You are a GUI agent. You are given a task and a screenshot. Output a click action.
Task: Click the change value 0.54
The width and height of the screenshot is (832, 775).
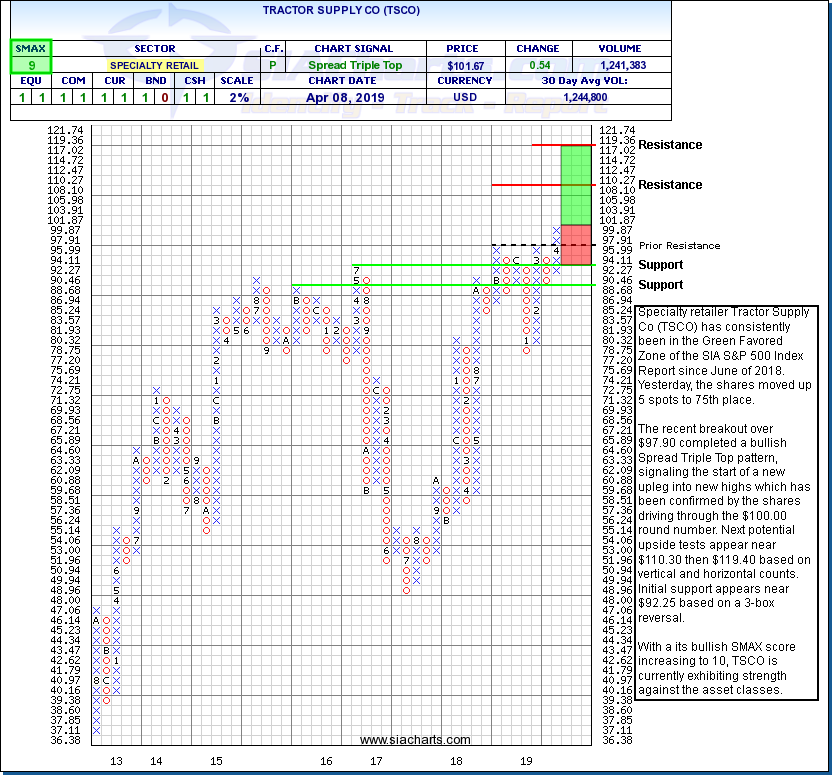tap(539, 65)
